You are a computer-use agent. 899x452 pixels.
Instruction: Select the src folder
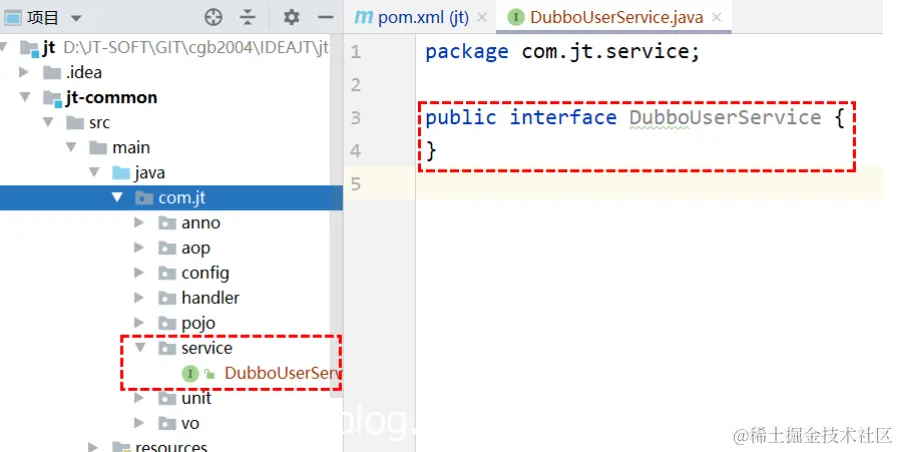click(99, 123)
